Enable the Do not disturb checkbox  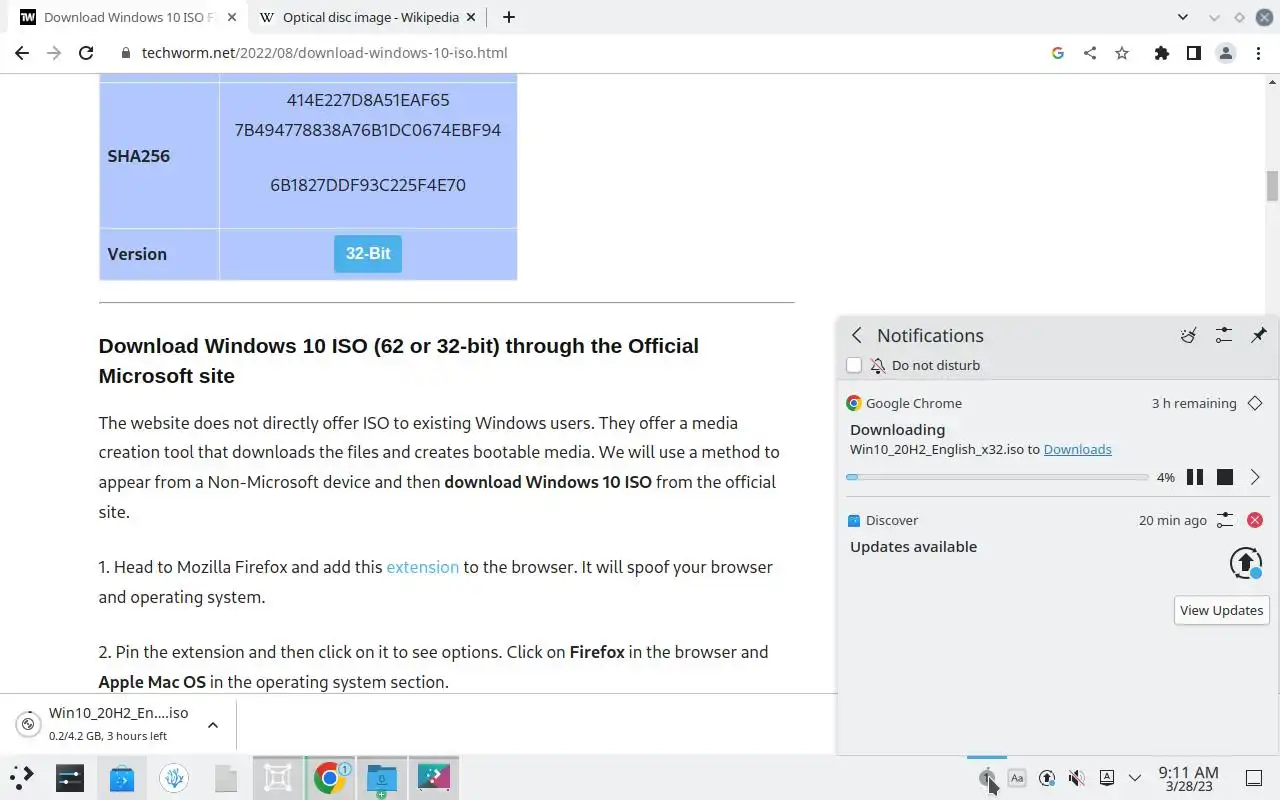pos(854,365)
